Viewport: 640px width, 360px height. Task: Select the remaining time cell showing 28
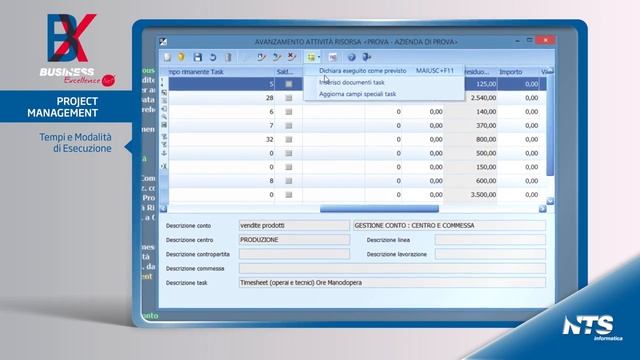click(222, 98)
